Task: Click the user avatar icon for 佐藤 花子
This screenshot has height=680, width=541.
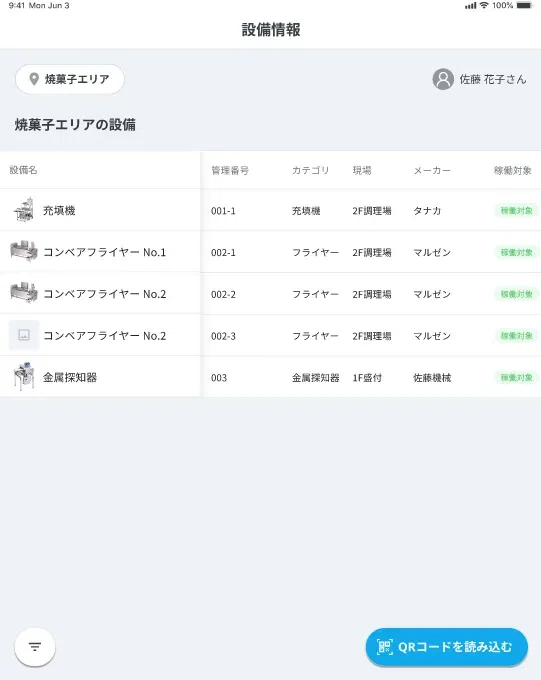Action: [443, 79]
